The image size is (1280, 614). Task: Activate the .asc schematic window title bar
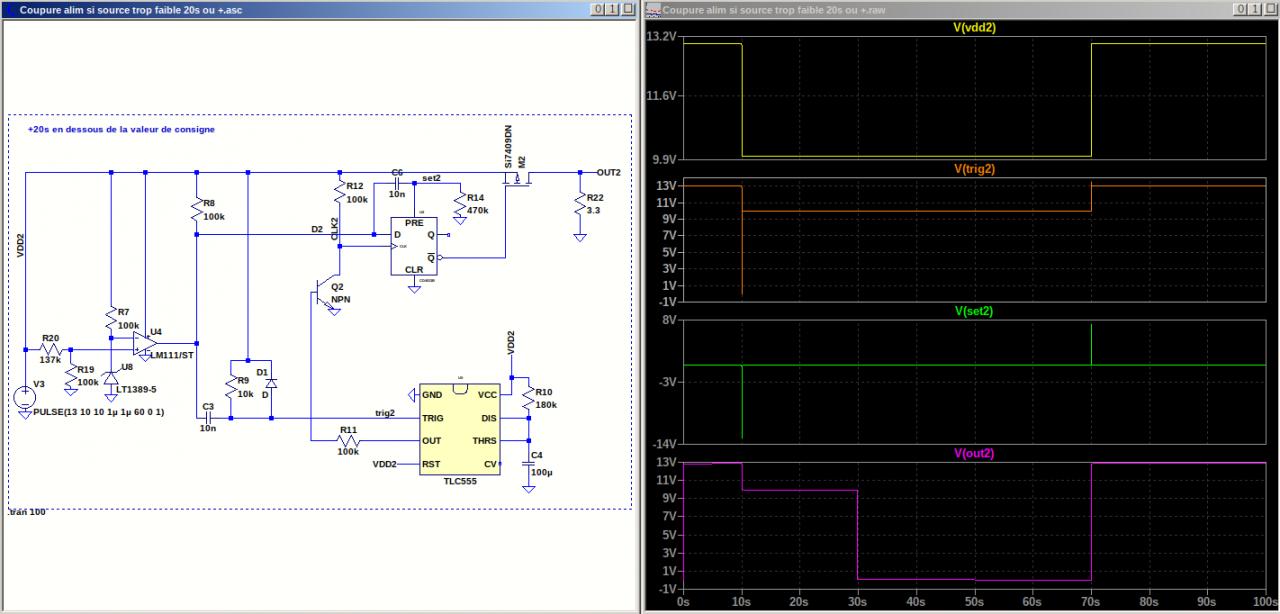pos(300,9)
